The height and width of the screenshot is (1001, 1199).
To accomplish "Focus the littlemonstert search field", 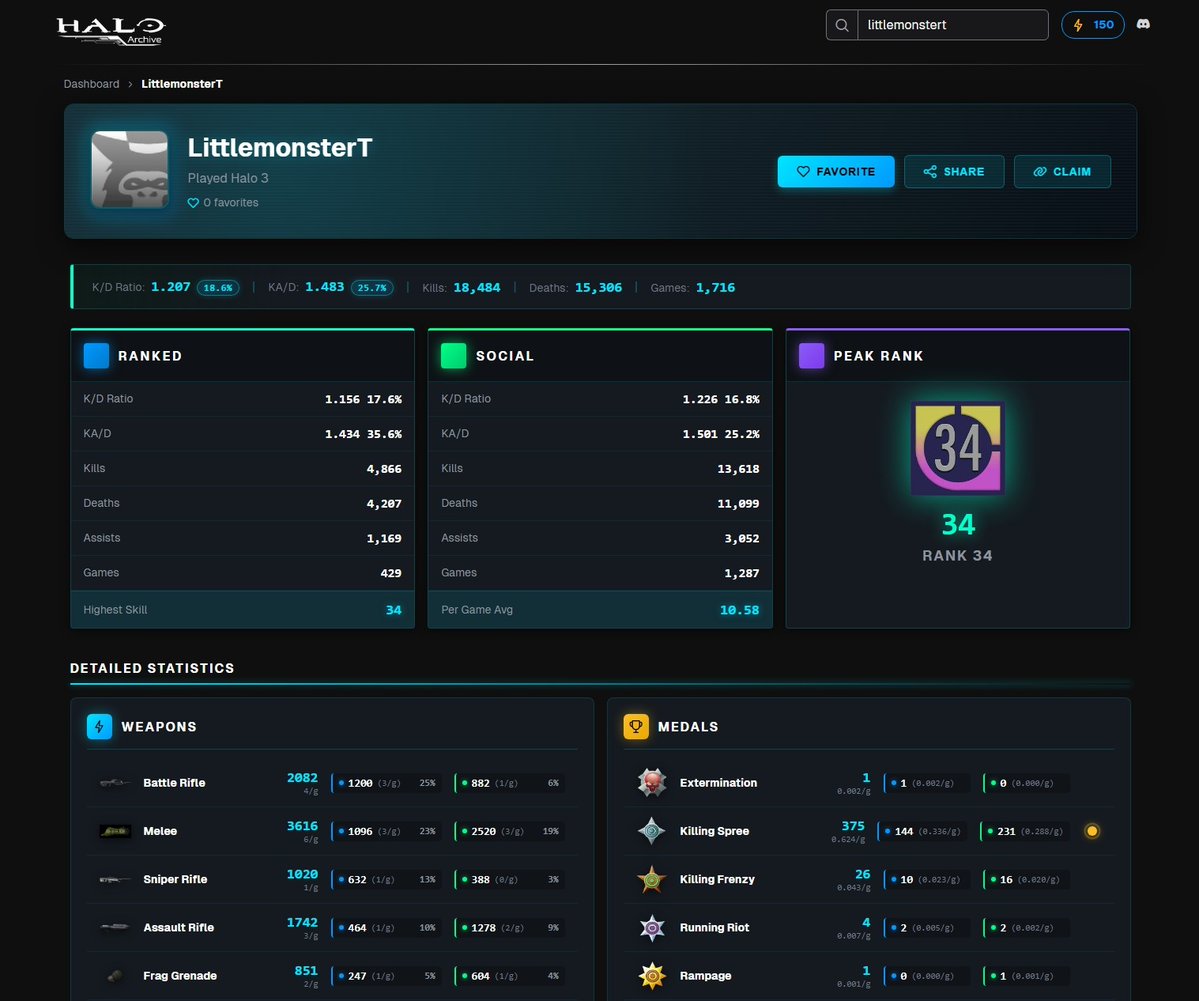I will pyautogui.click(x=952, y=25).
